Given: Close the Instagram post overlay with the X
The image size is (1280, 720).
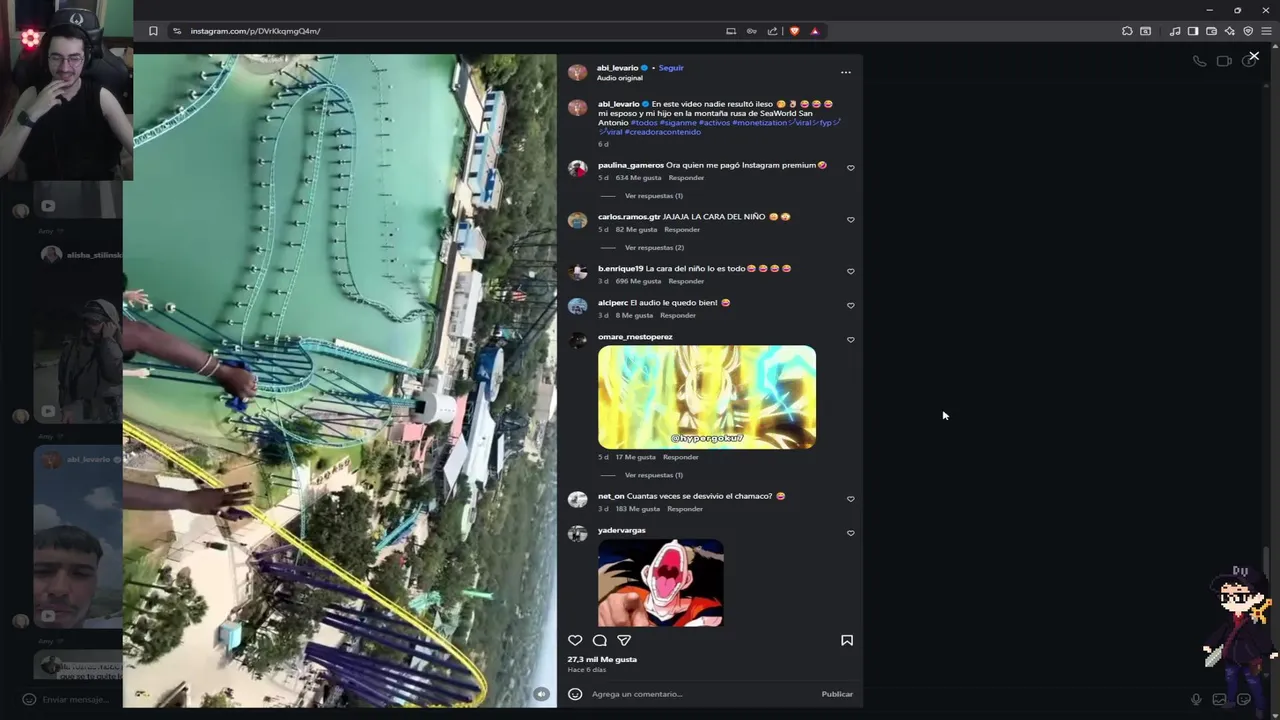Looking at the screenshot, I should click(1254, 56).
